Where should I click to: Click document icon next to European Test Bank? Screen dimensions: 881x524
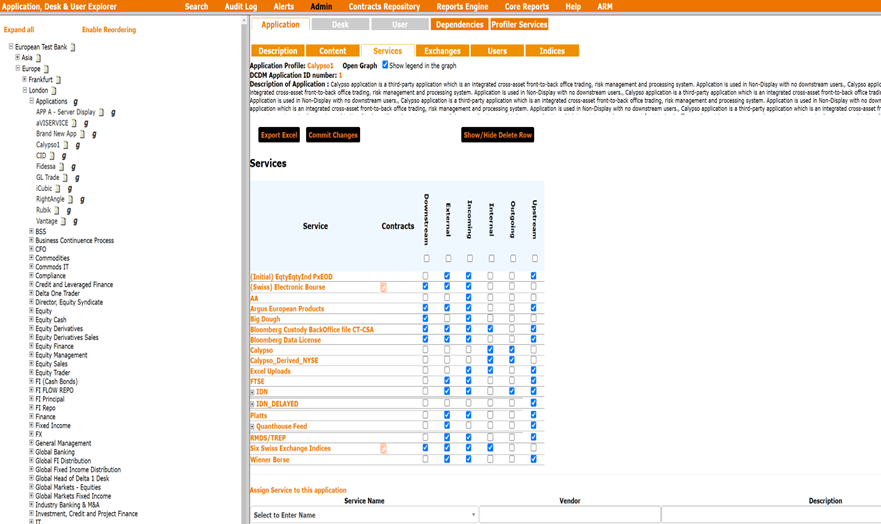[73, 47]
